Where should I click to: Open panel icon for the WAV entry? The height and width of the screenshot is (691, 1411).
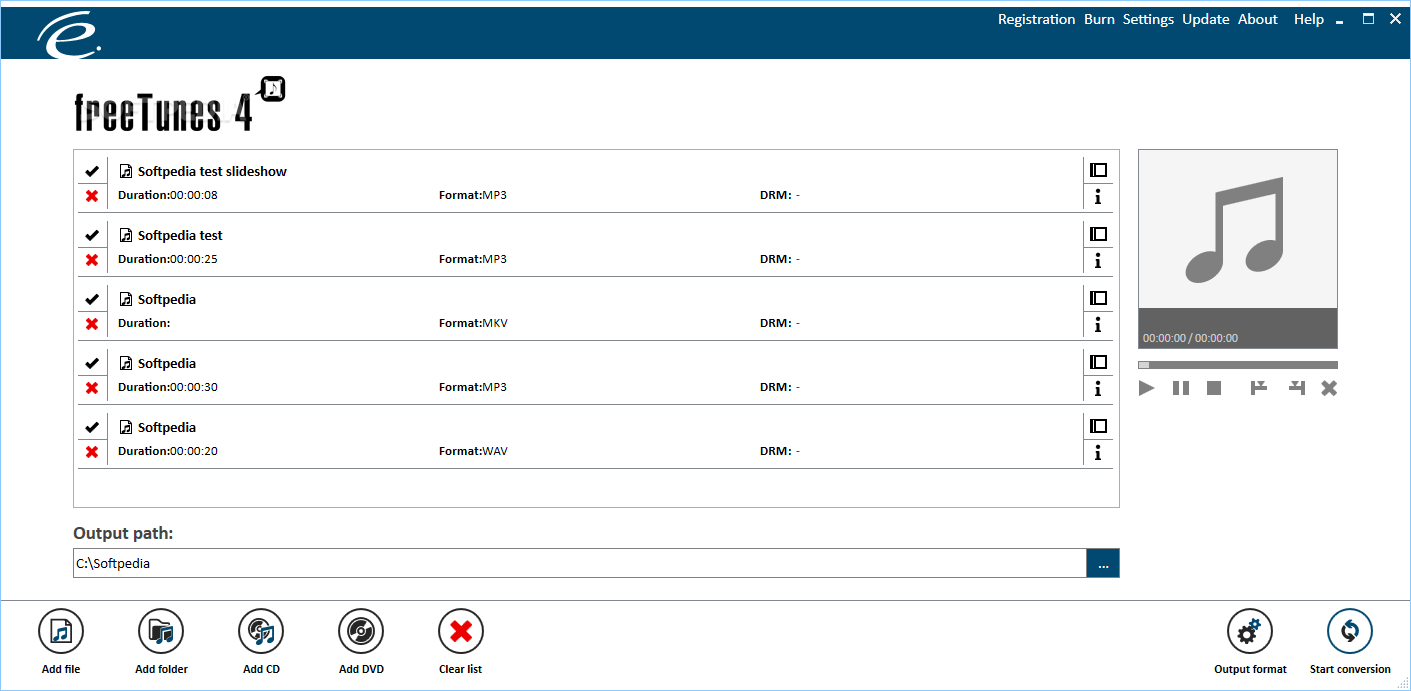pyautogui.click(x=1098, y=426)
